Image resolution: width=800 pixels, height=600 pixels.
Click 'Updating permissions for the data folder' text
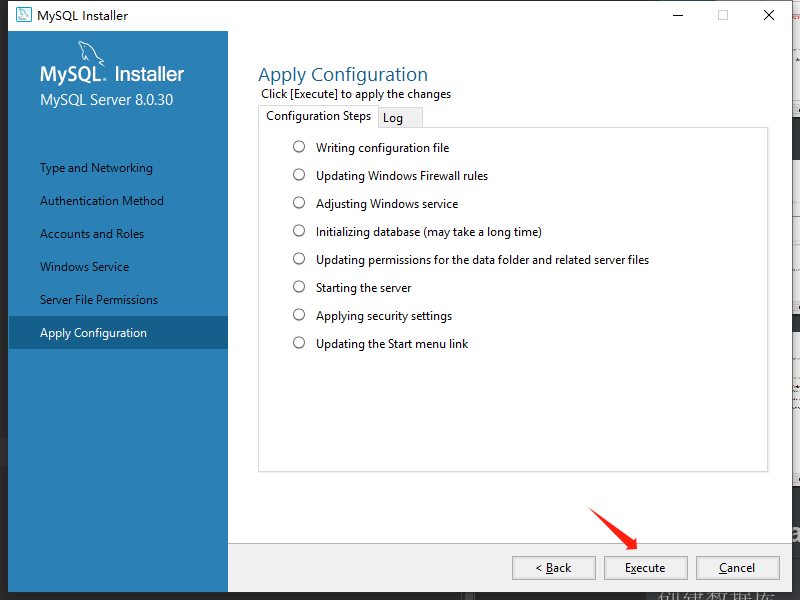tap(483, 260)
